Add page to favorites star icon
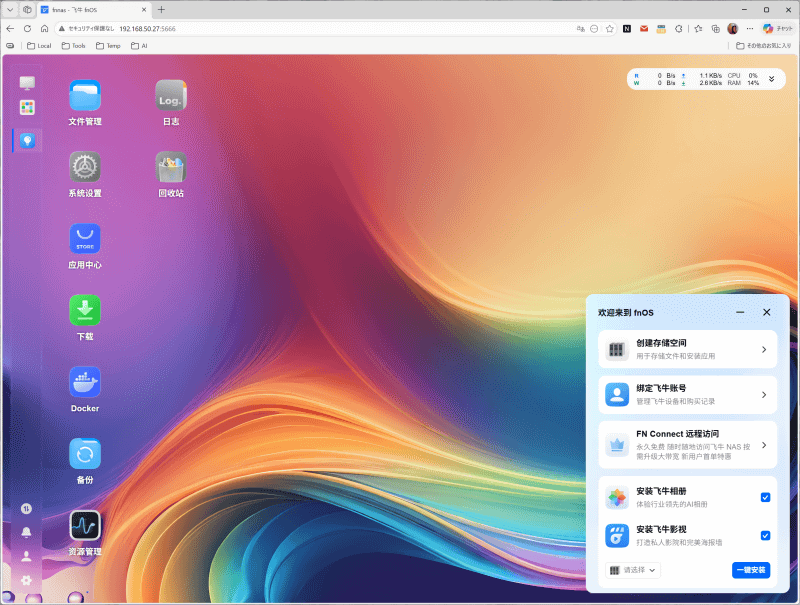This screenshot has height=605, width=800. click(610, 29)
